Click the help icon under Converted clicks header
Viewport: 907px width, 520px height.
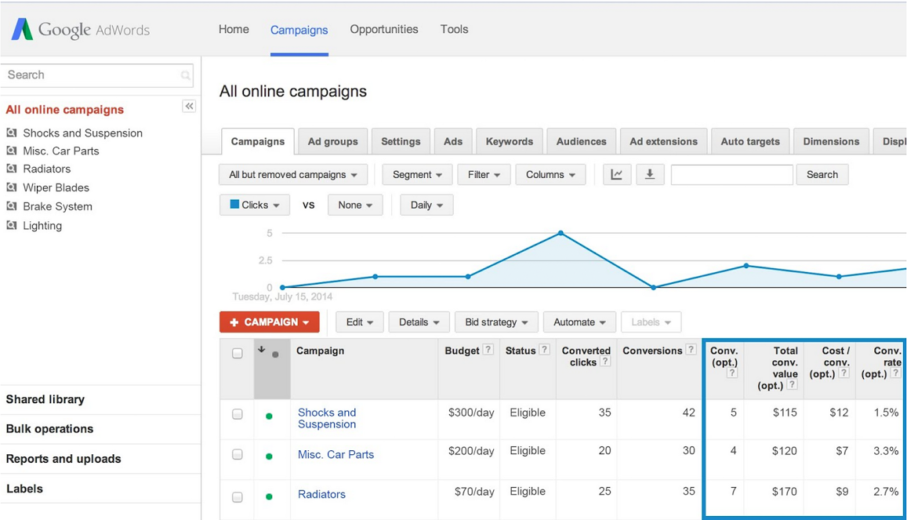[605, 362]
